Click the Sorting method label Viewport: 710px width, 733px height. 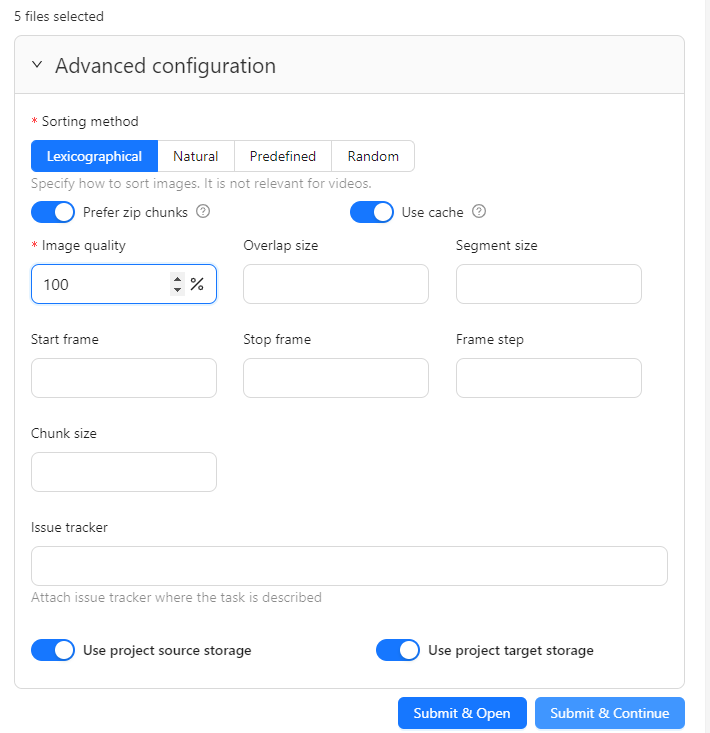(90, 122)
